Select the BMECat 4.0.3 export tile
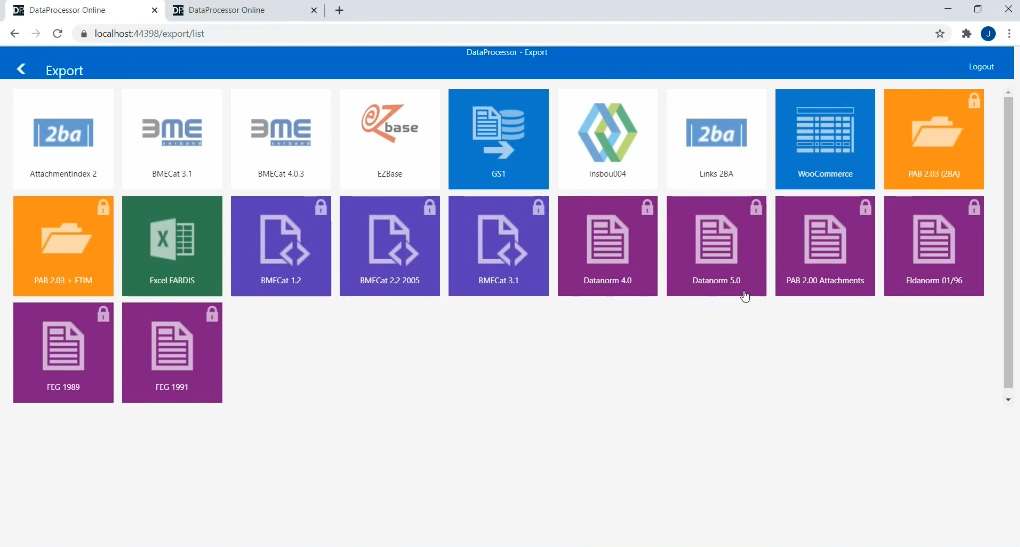The image size is (1020, 547). click(281, 139)
